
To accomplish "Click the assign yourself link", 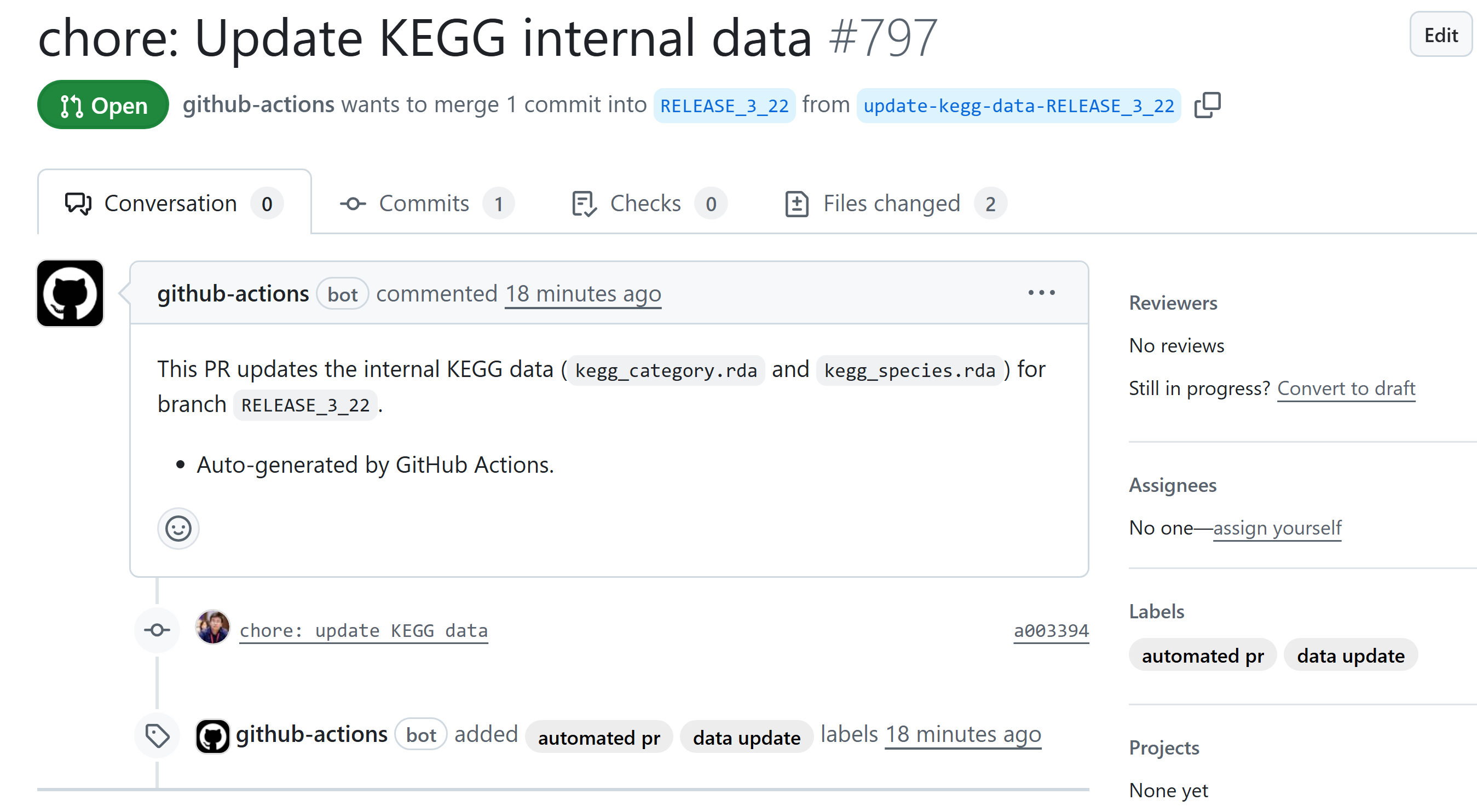I will pos(1277,528).
